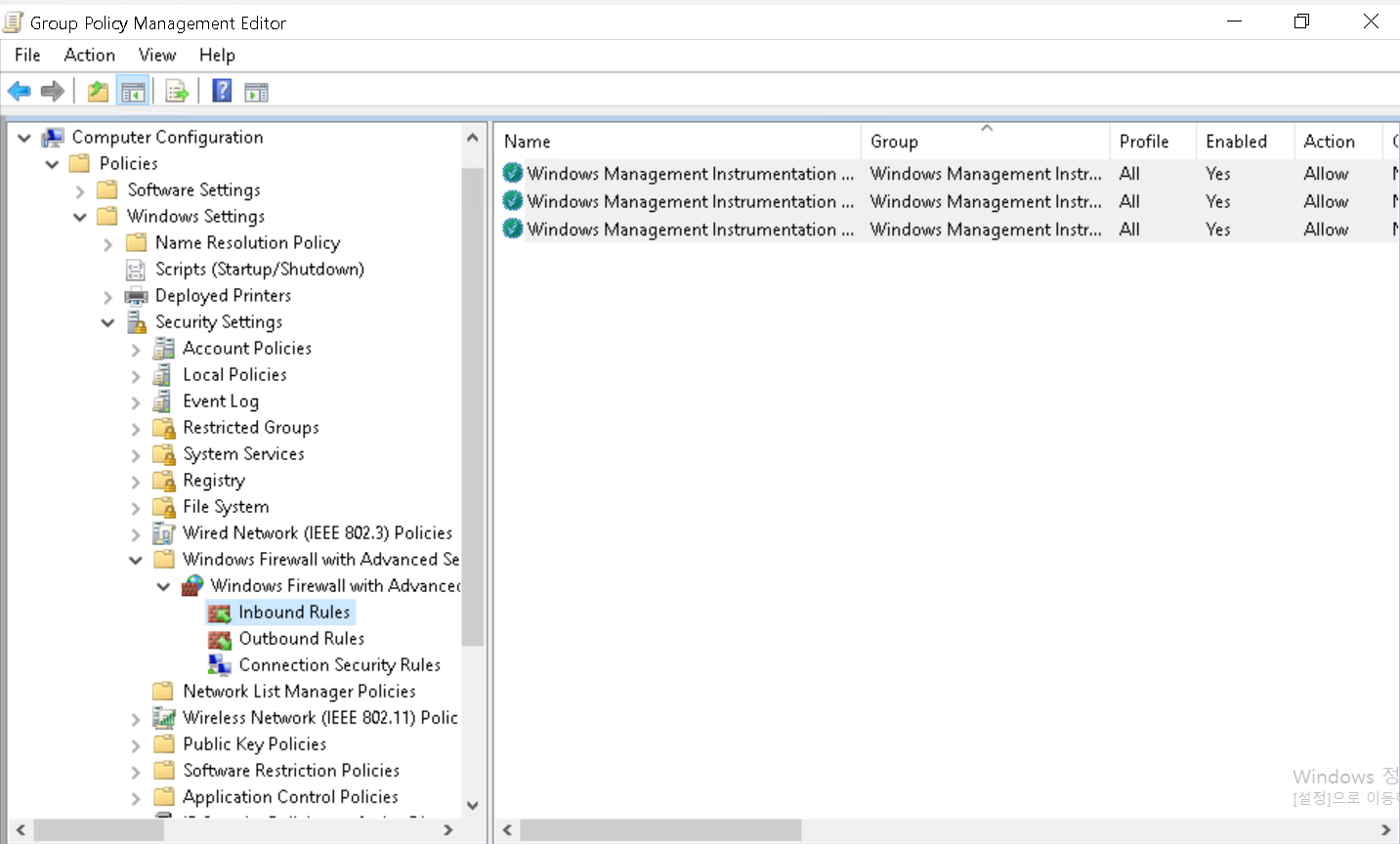Image resolution: width=1400 pixels, height=844 pixels.
Task: Click the Export List toolbar icon
Action: coord(177,92)
